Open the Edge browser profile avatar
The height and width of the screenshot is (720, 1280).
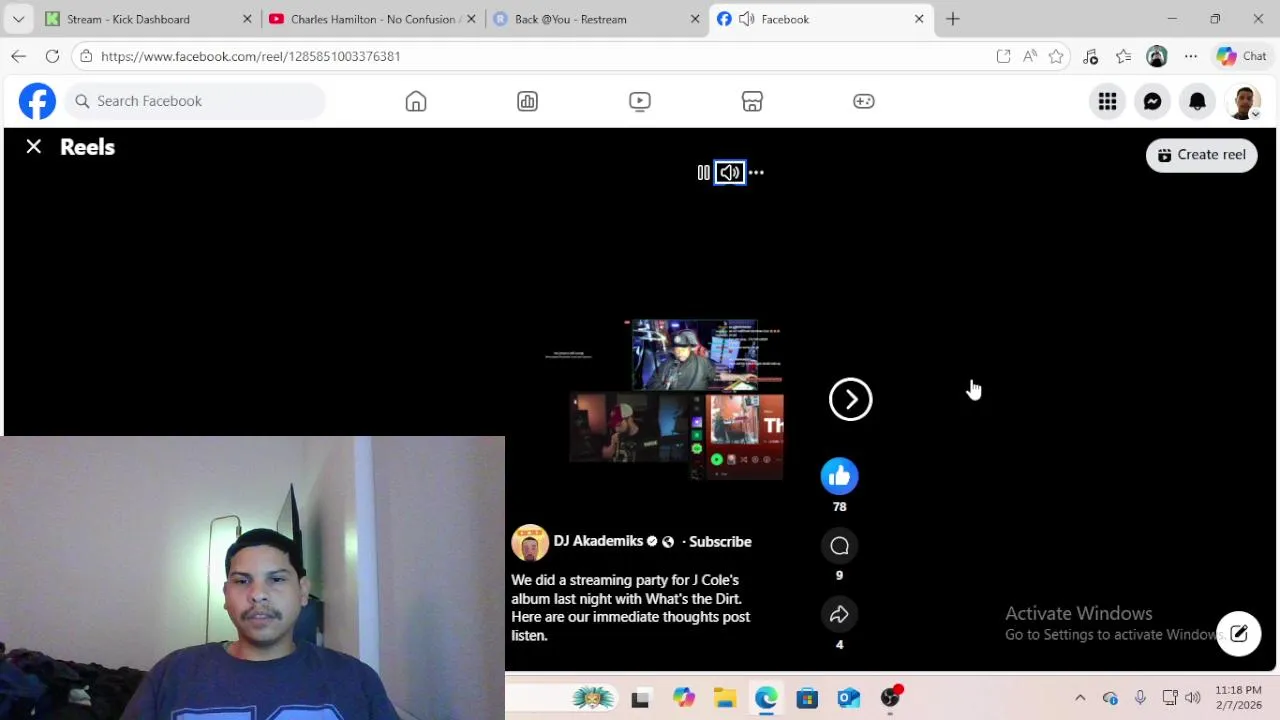click(1157, 56)
